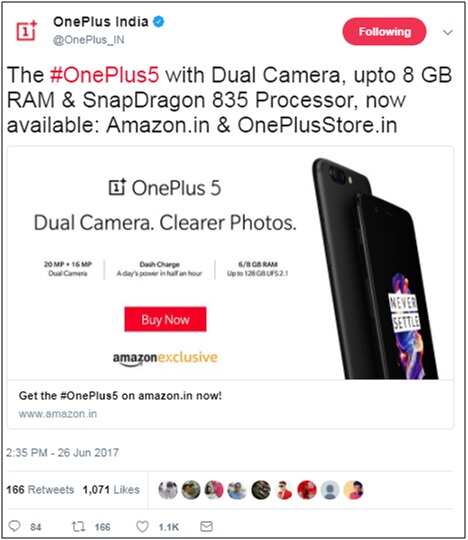Click the amazon exclusive logo
Viewport: 468px width, 540px height.
pyautogui.click(x=165, y=358)
